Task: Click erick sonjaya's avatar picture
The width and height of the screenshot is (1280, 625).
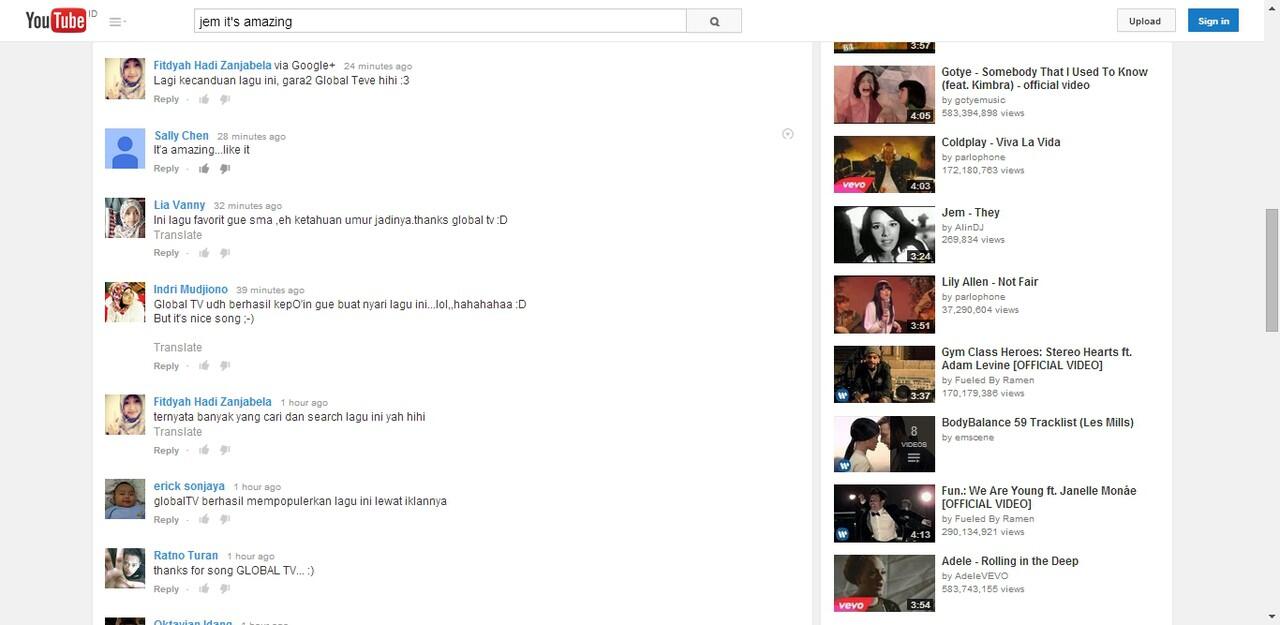Action: tap(125, 499)
